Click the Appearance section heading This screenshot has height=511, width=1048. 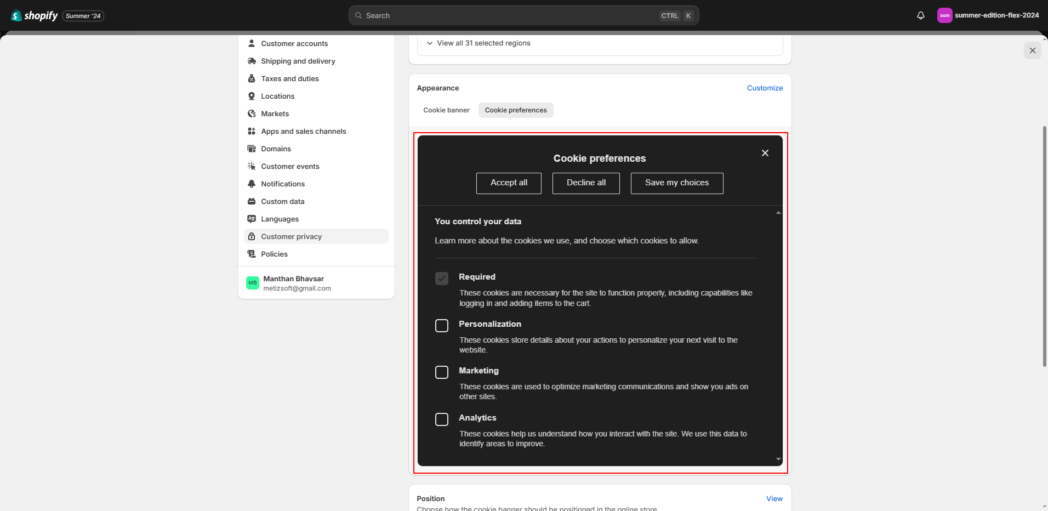pos(438,88)
